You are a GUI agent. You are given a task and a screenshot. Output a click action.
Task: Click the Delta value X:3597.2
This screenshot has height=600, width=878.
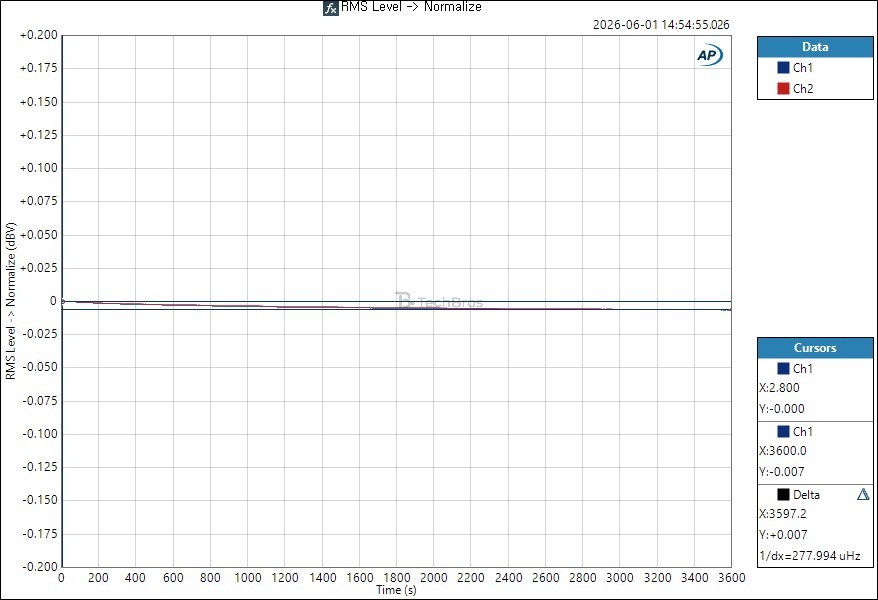tap(783, 514)
